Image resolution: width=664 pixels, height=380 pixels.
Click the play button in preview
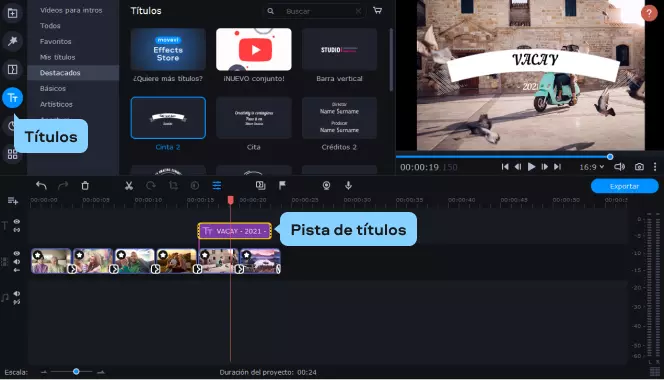click(531, 167)
